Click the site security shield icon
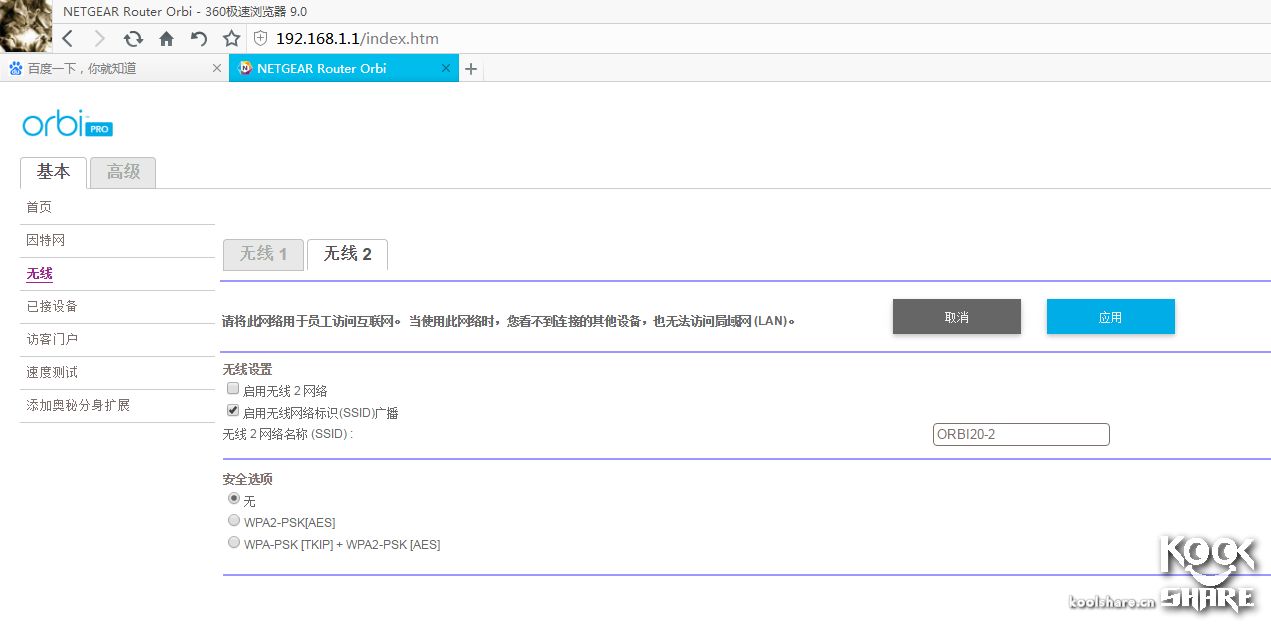This screenshot has height=627, width=1271. point(261,39)
